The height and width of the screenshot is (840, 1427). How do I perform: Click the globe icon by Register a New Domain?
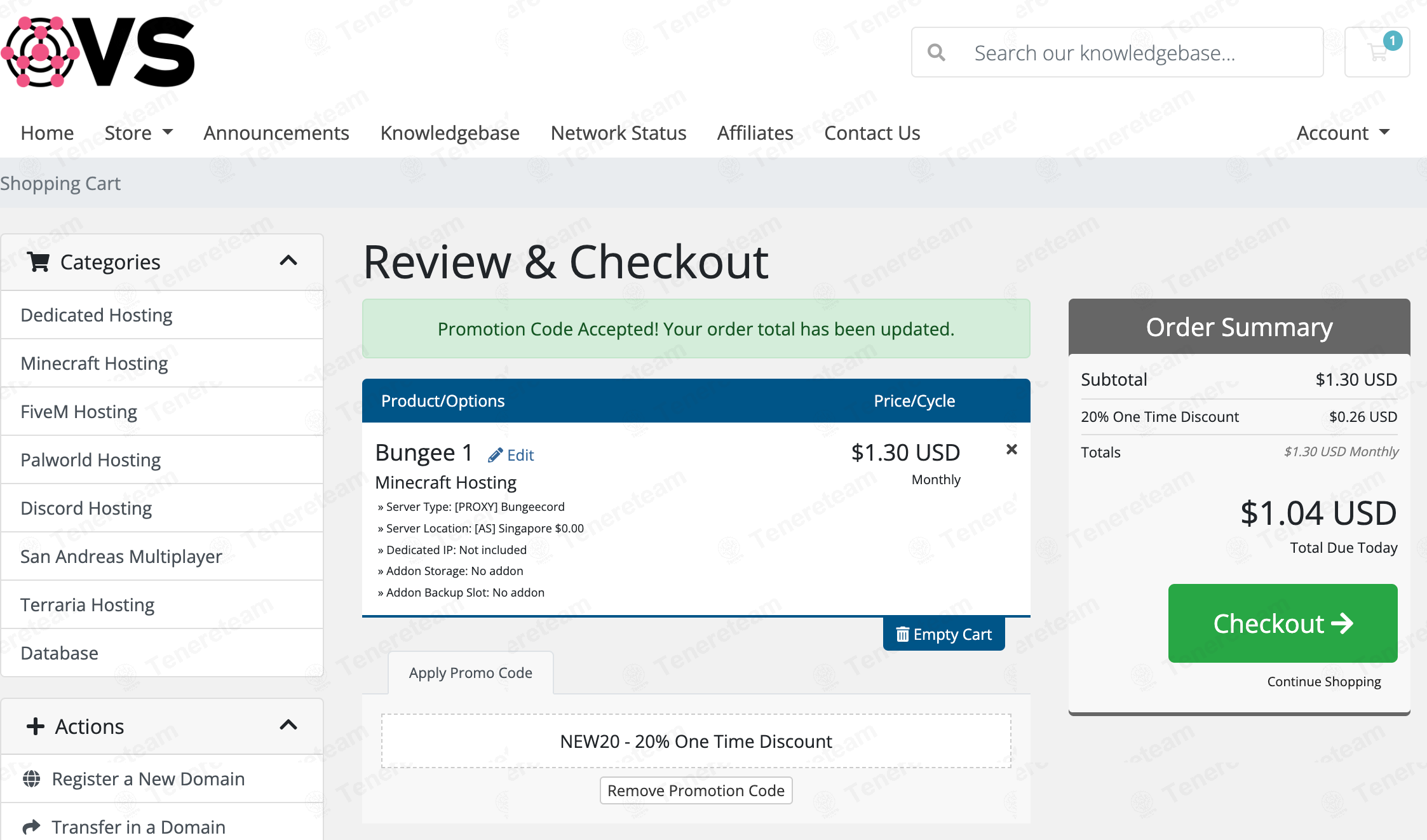pyautogui.click(x=32, y=779)
